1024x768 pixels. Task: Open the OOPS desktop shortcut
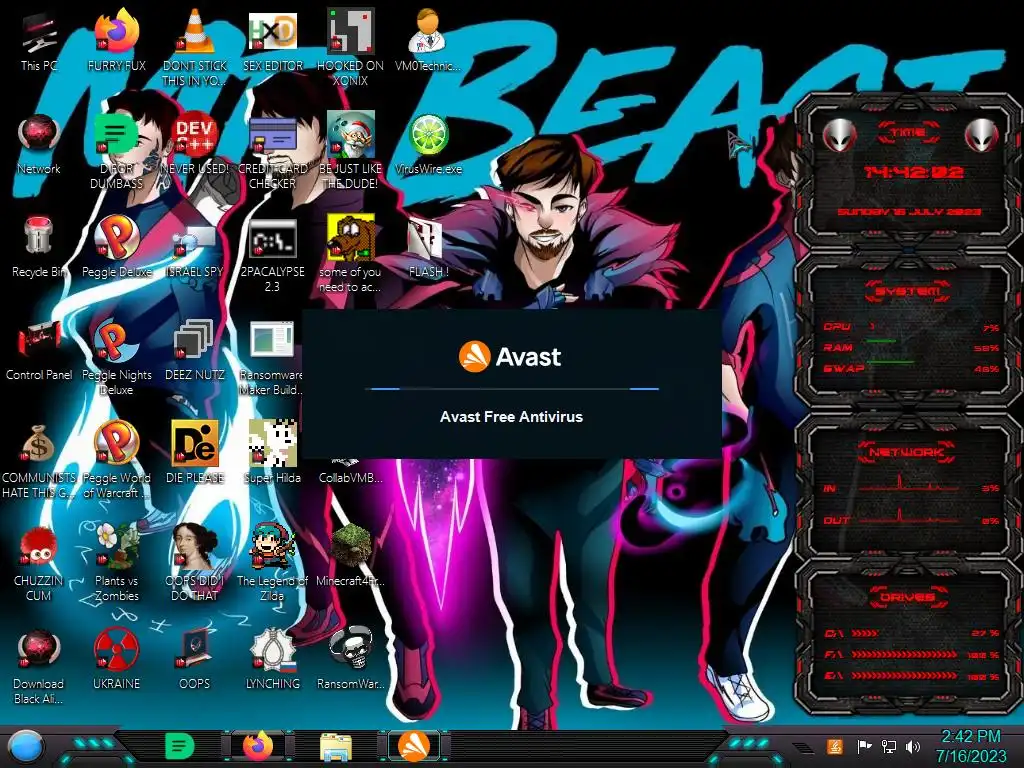tap(195, 650)
